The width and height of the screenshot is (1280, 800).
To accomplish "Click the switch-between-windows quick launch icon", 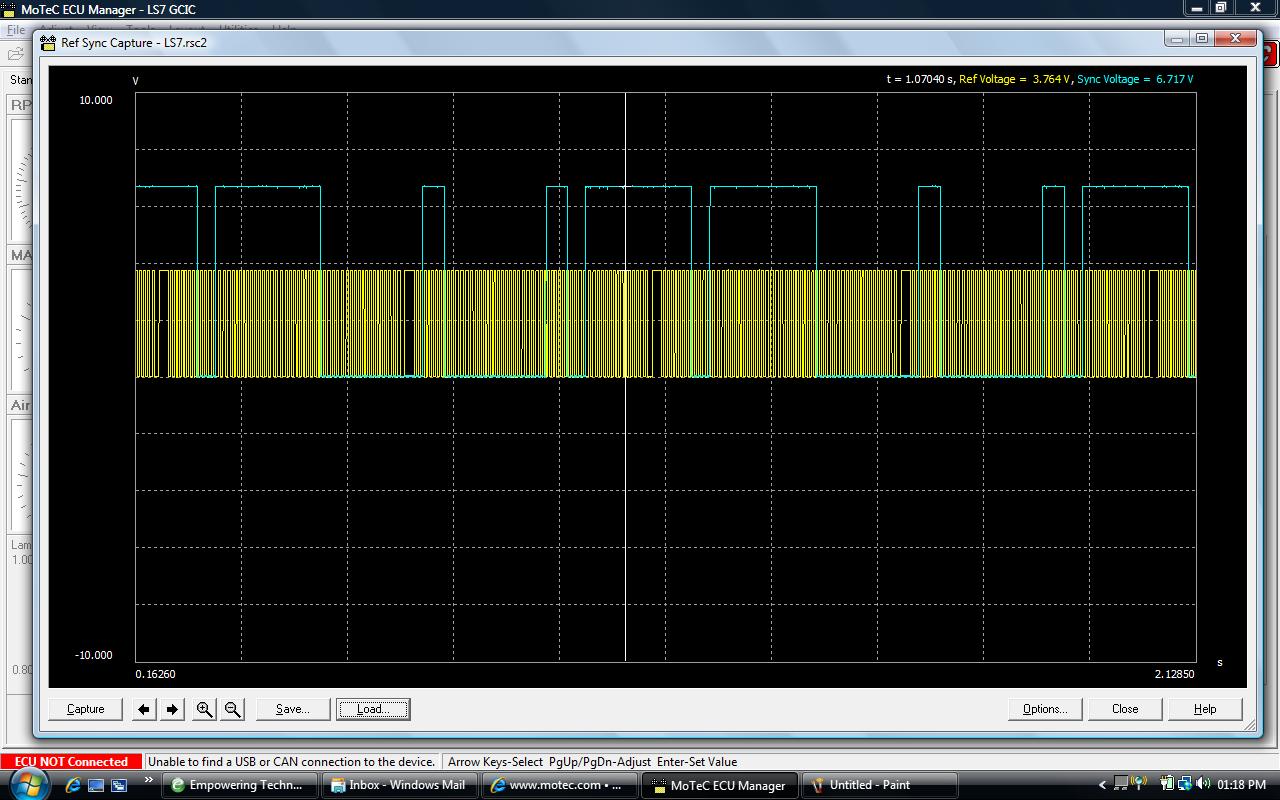I will click(x=119, y=786).
